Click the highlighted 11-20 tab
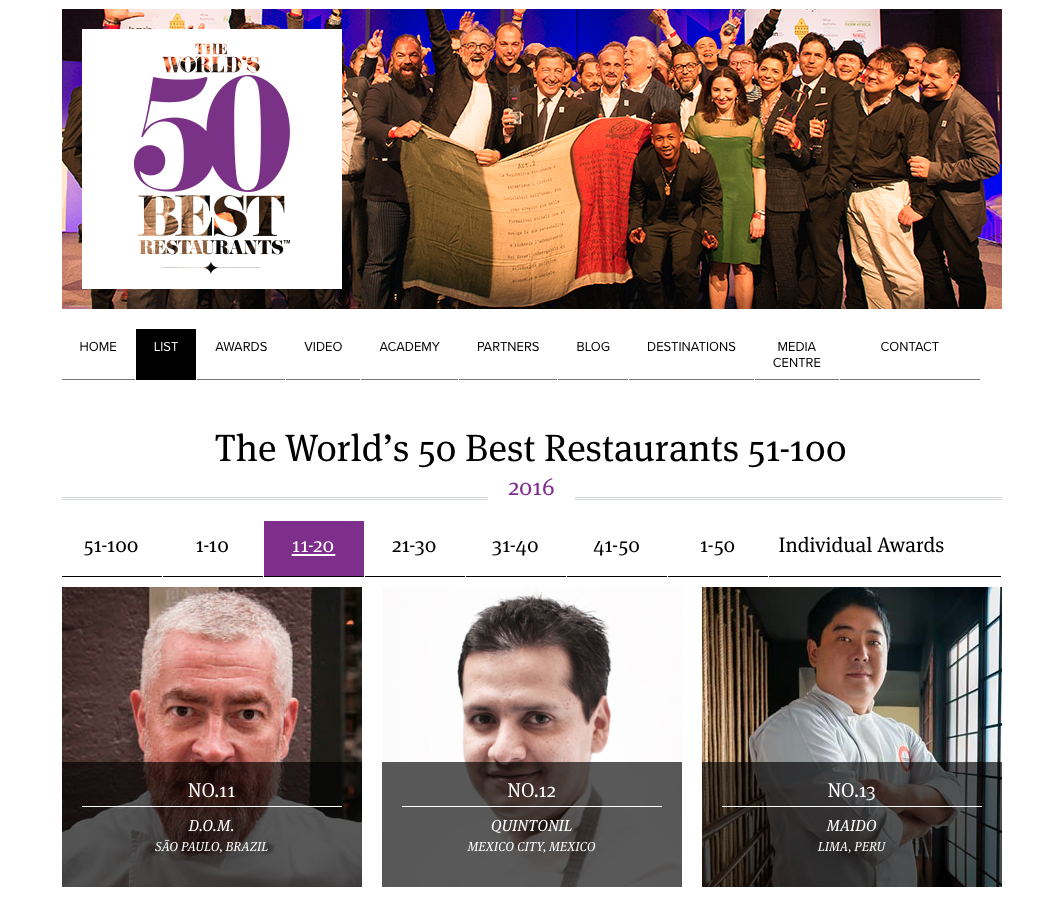The height and width of the screenshot is (903, 1063). coord(313,548)
